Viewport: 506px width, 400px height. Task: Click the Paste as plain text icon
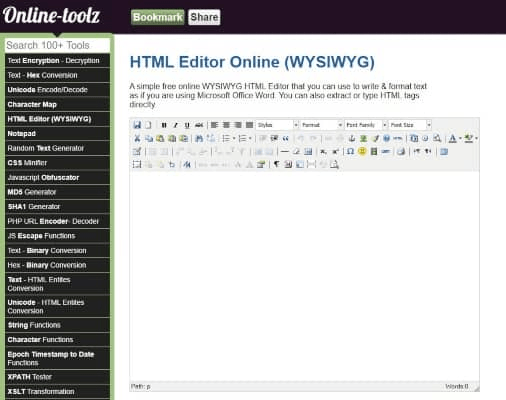click(x=172, y=138)
